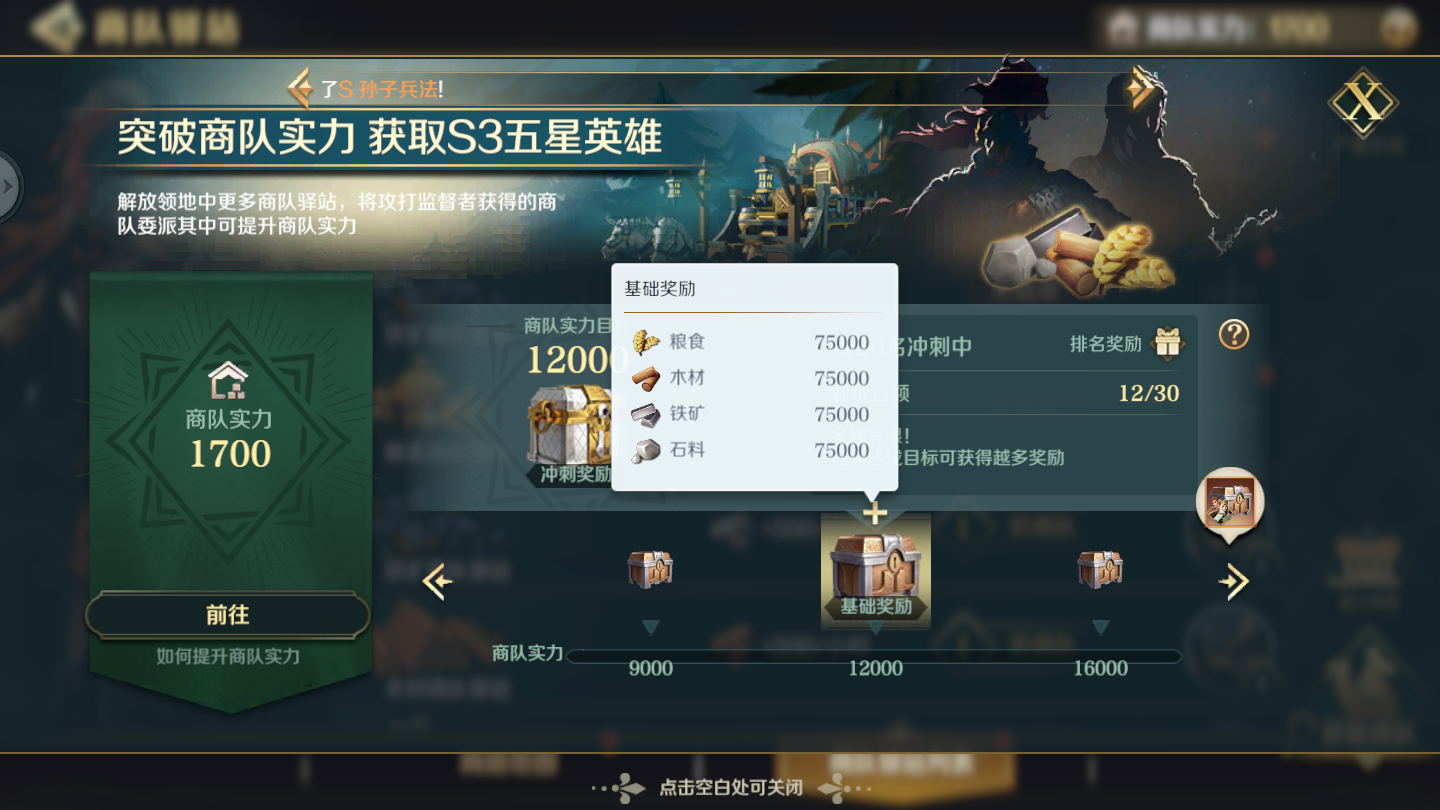Show next announcement banner arrow
This screenshot has height=810, width=1440.
point(1140,89)
